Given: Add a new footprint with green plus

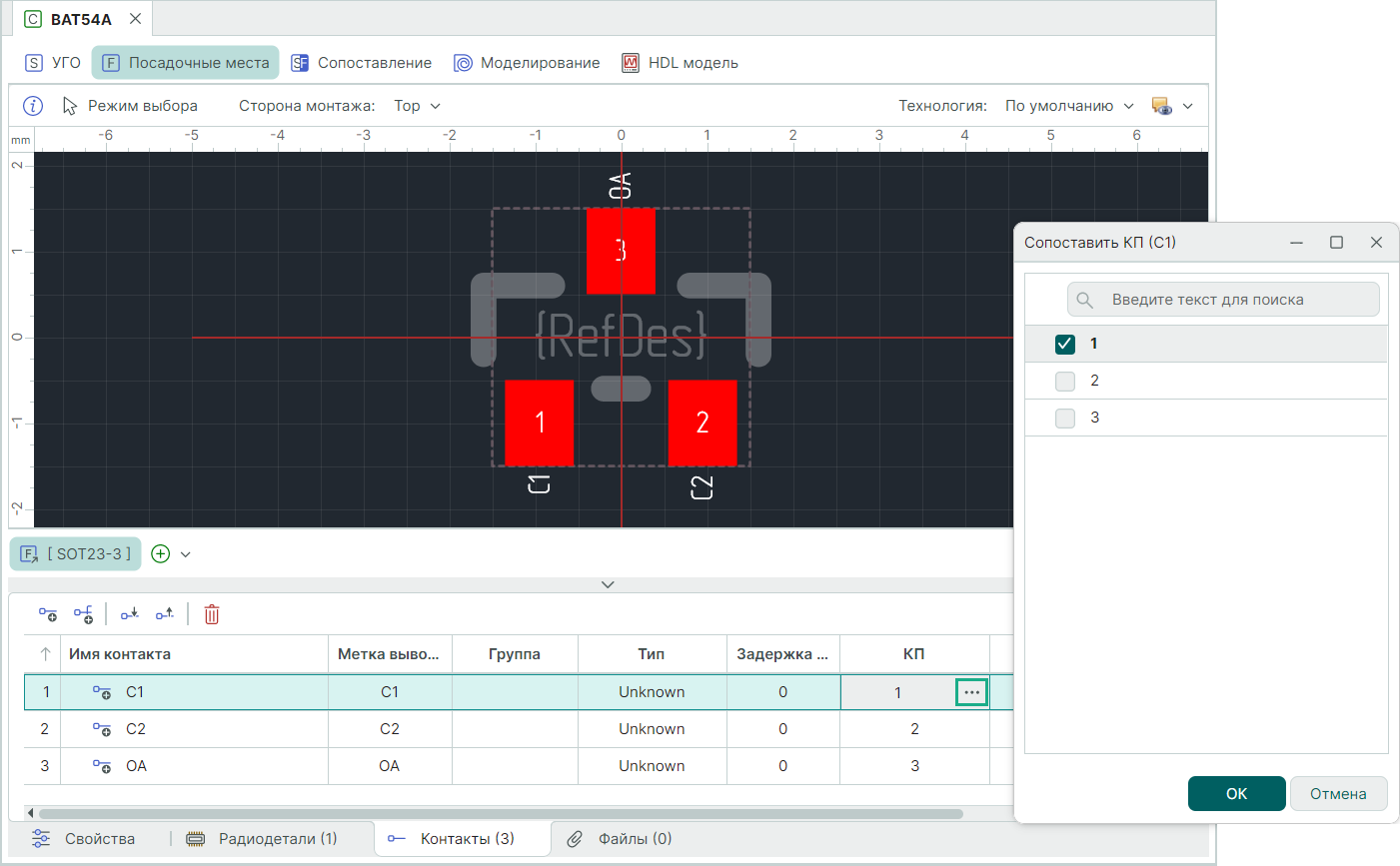Looking at the screenshot, I should point(161,553).
